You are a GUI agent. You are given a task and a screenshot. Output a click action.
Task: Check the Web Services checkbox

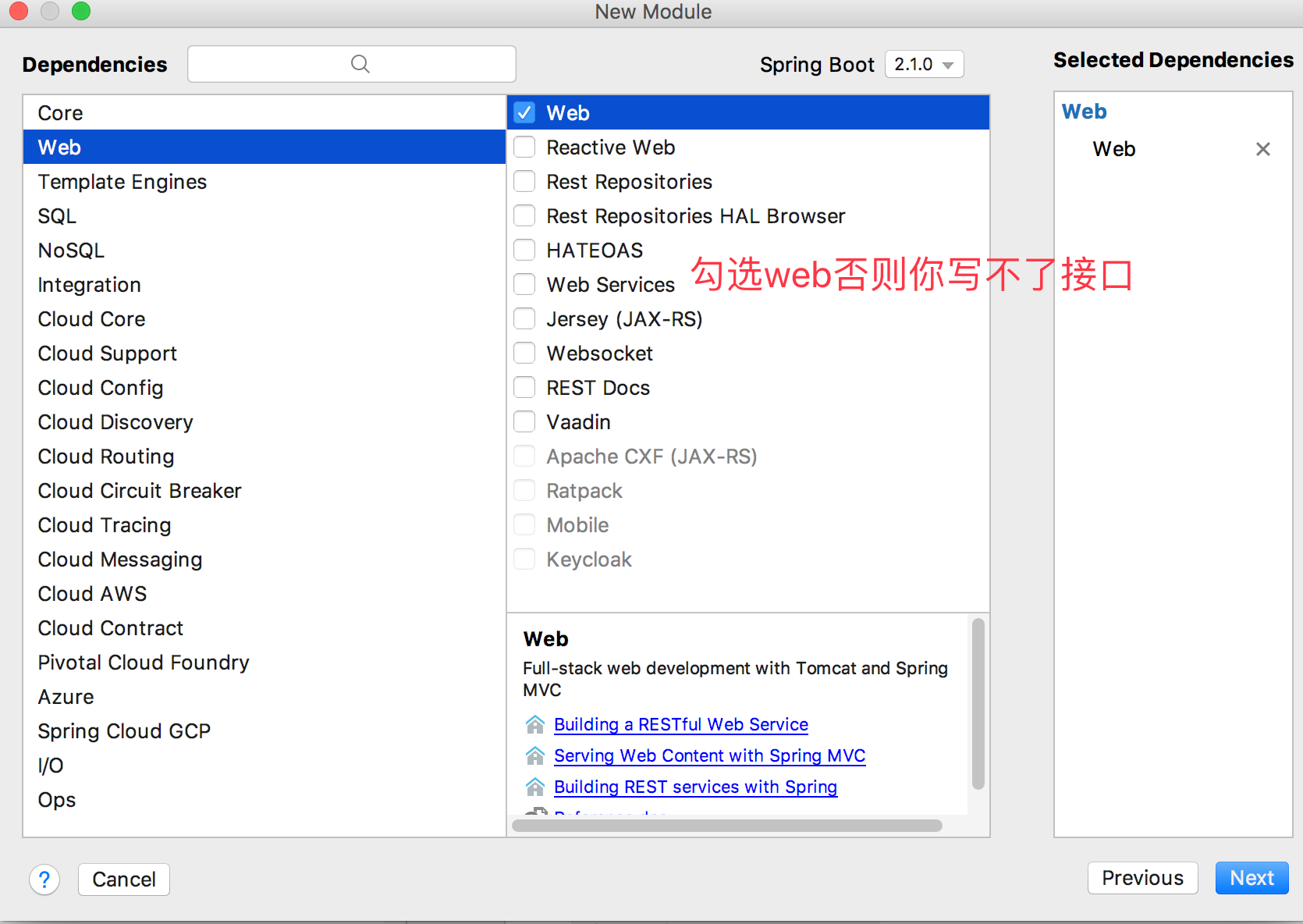524,284
